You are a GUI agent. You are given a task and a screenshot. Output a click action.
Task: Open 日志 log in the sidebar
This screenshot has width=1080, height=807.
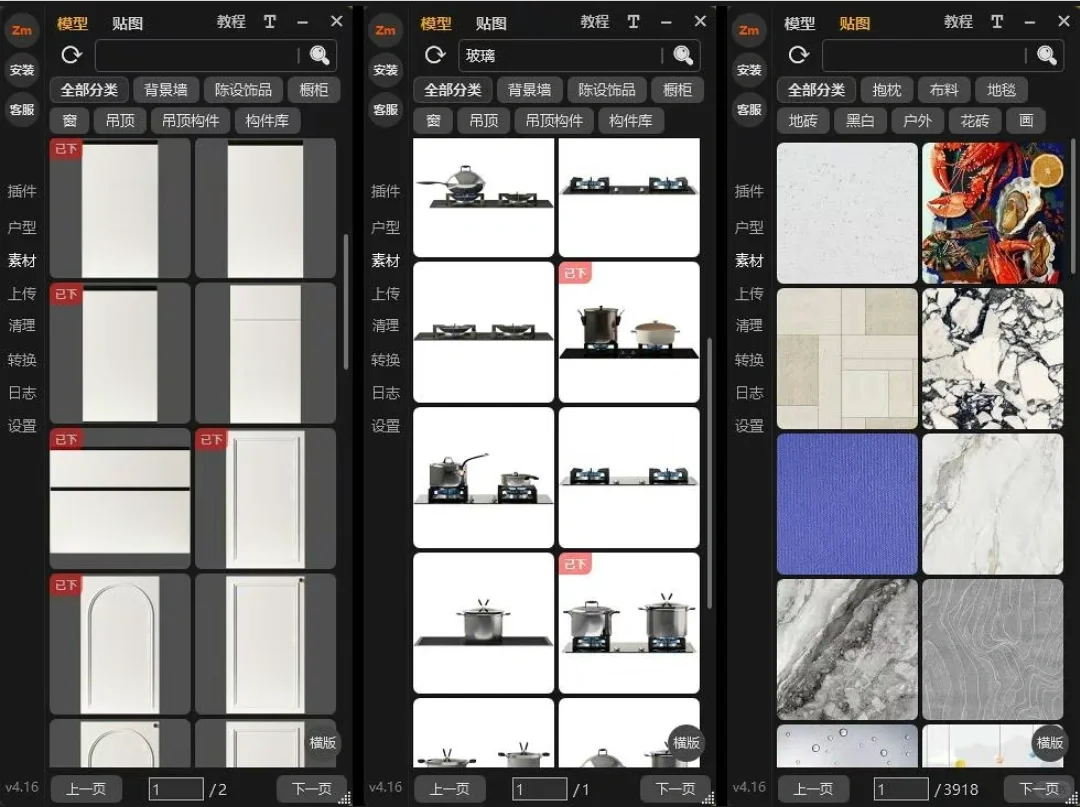coord(22,392)
